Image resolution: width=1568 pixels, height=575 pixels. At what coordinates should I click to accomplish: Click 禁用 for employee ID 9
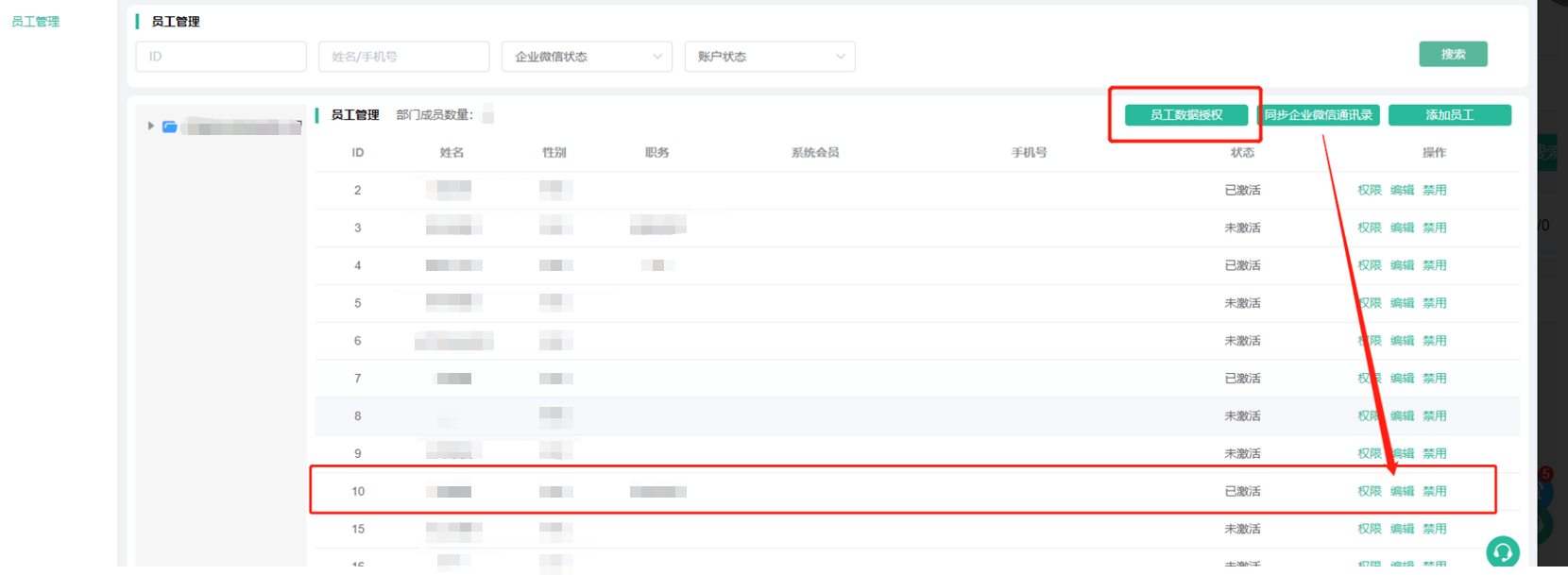pos(1435,454)
